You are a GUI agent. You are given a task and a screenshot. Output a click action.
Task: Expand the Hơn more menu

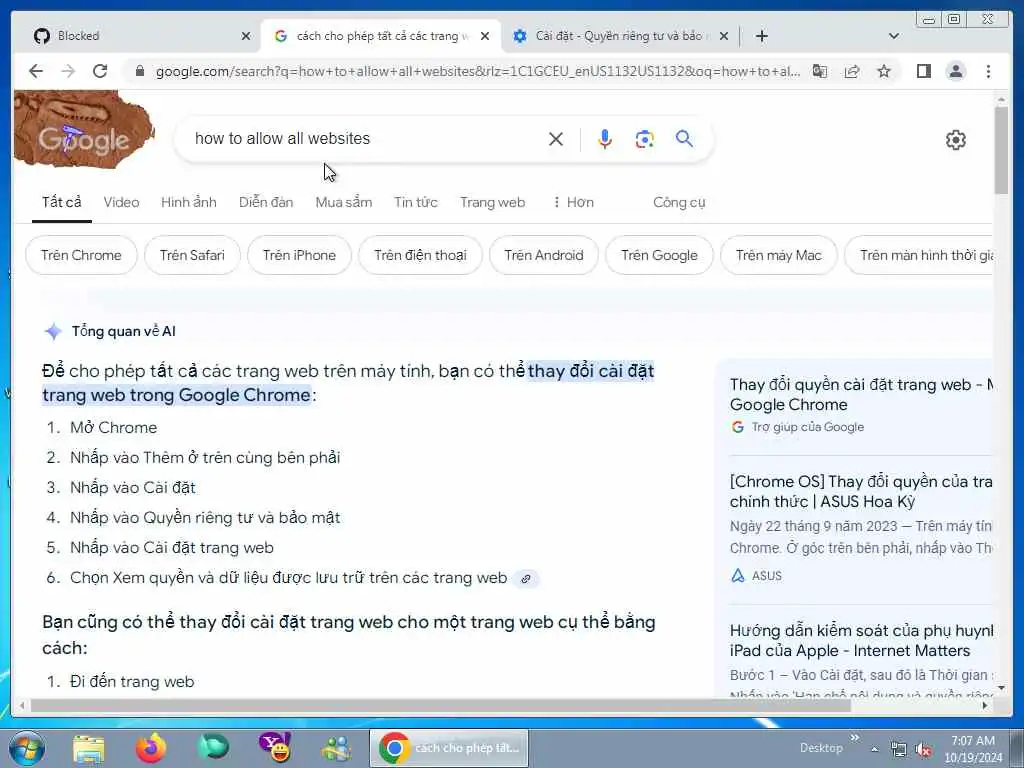(573, 202)
